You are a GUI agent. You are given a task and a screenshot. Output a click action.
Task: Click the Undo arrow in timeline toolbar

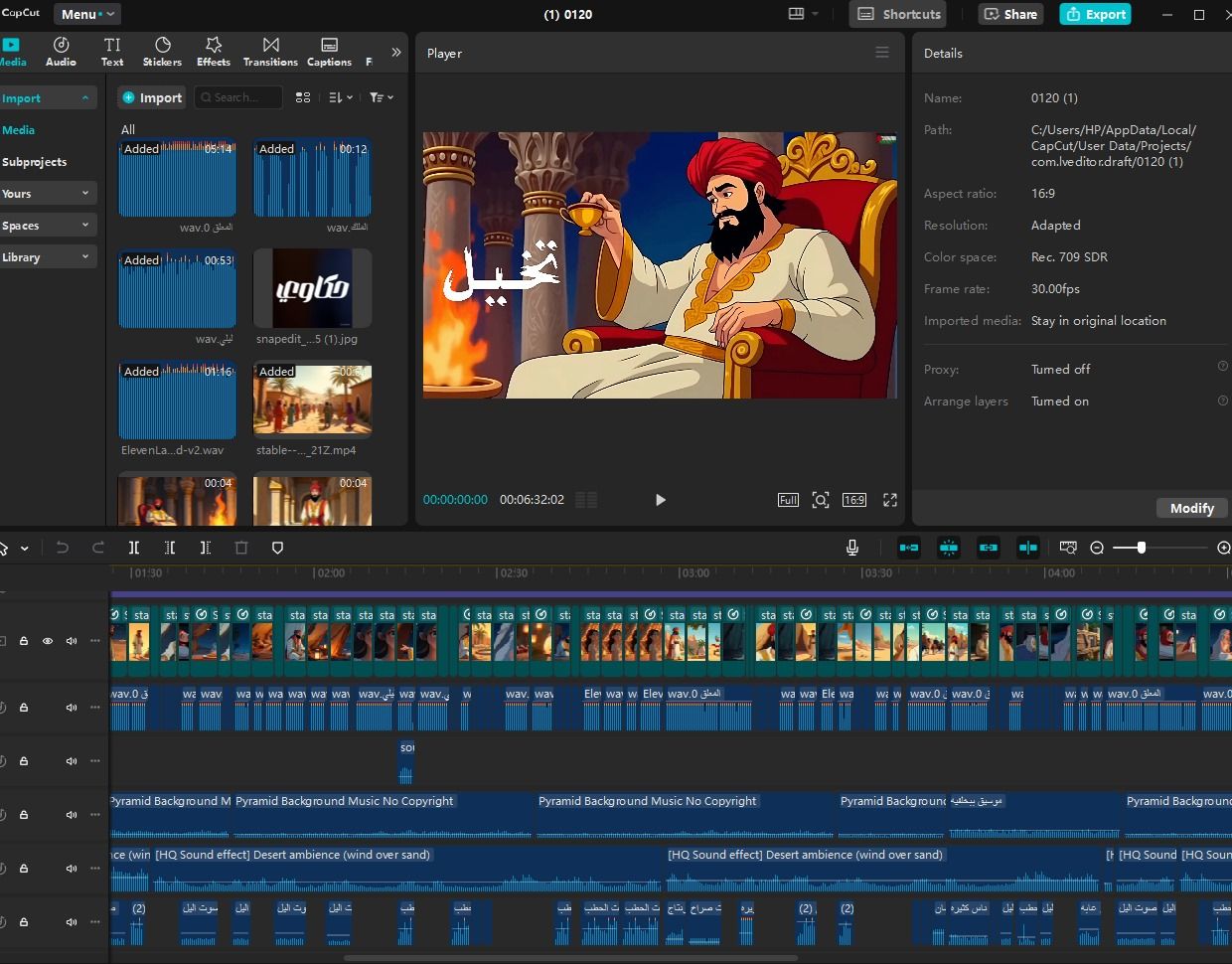click(x=63, y=548)
